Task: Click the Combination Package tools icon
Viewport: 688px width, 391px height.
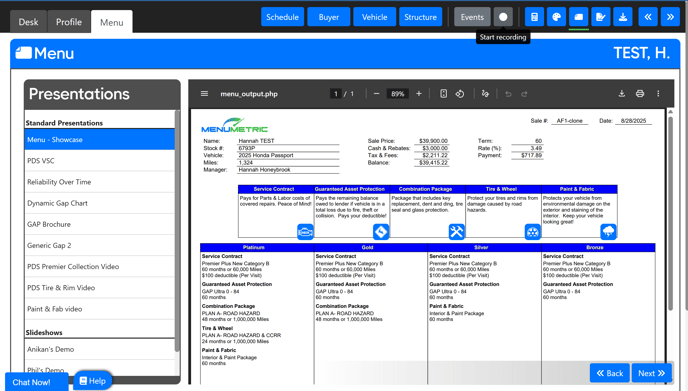Action: click(x=456, y=231)
